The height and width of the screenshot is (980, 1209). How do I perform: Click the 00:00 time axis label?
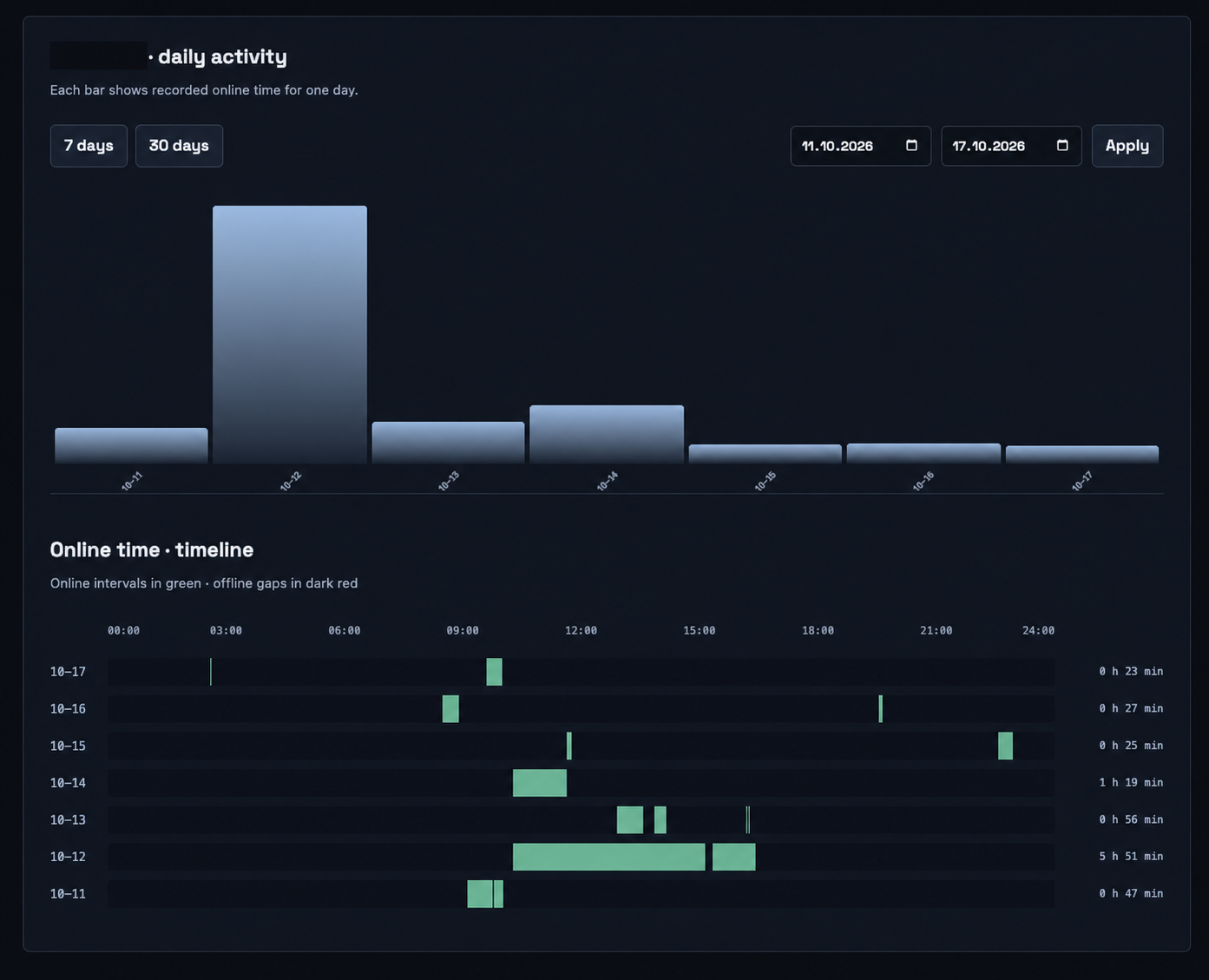pyautogui.click(x=123, y=631)
